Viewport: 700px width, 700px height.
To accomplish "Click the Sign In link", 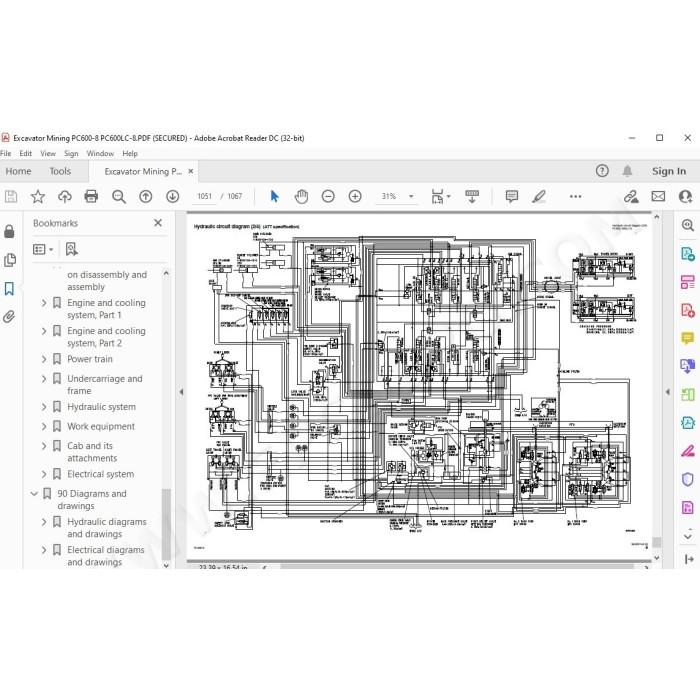I will (669, 171).
